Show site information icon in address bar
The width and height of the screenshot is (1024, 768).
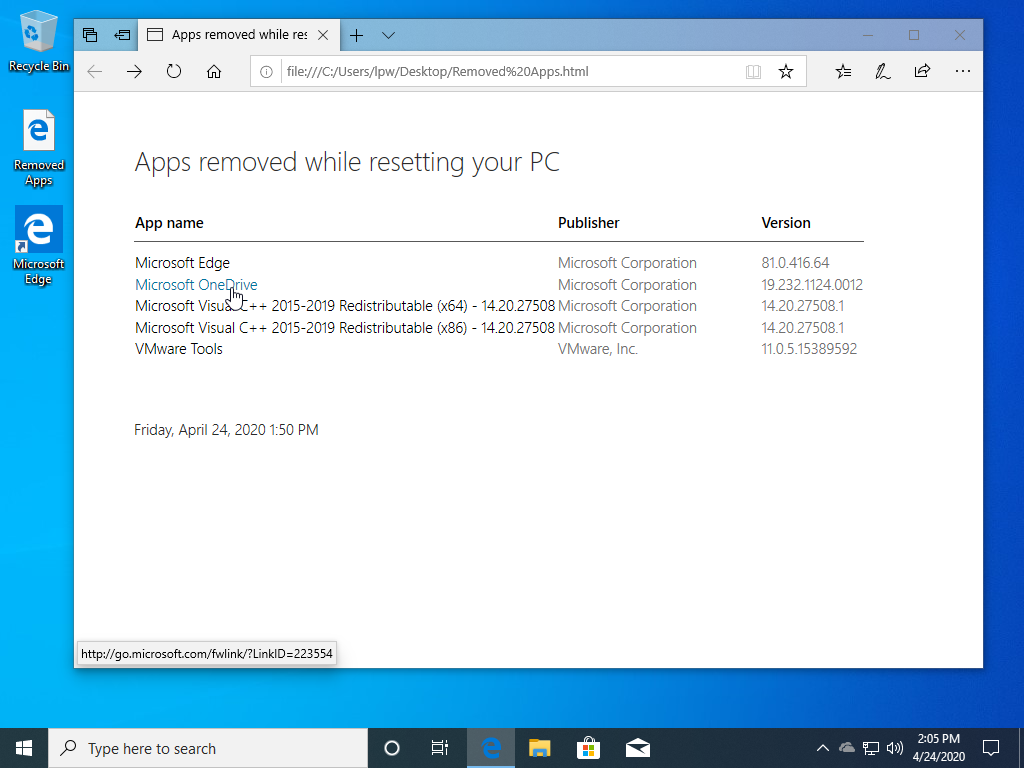pyautogui.click(x=266, y=72)
